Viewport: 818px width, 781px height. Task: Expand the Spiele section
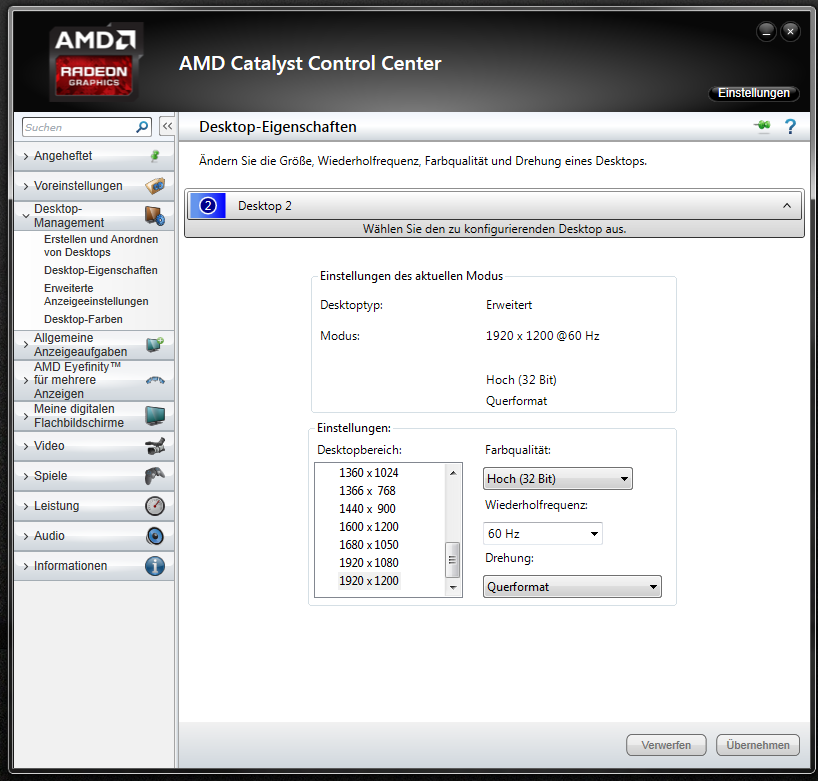pos(26,476)
